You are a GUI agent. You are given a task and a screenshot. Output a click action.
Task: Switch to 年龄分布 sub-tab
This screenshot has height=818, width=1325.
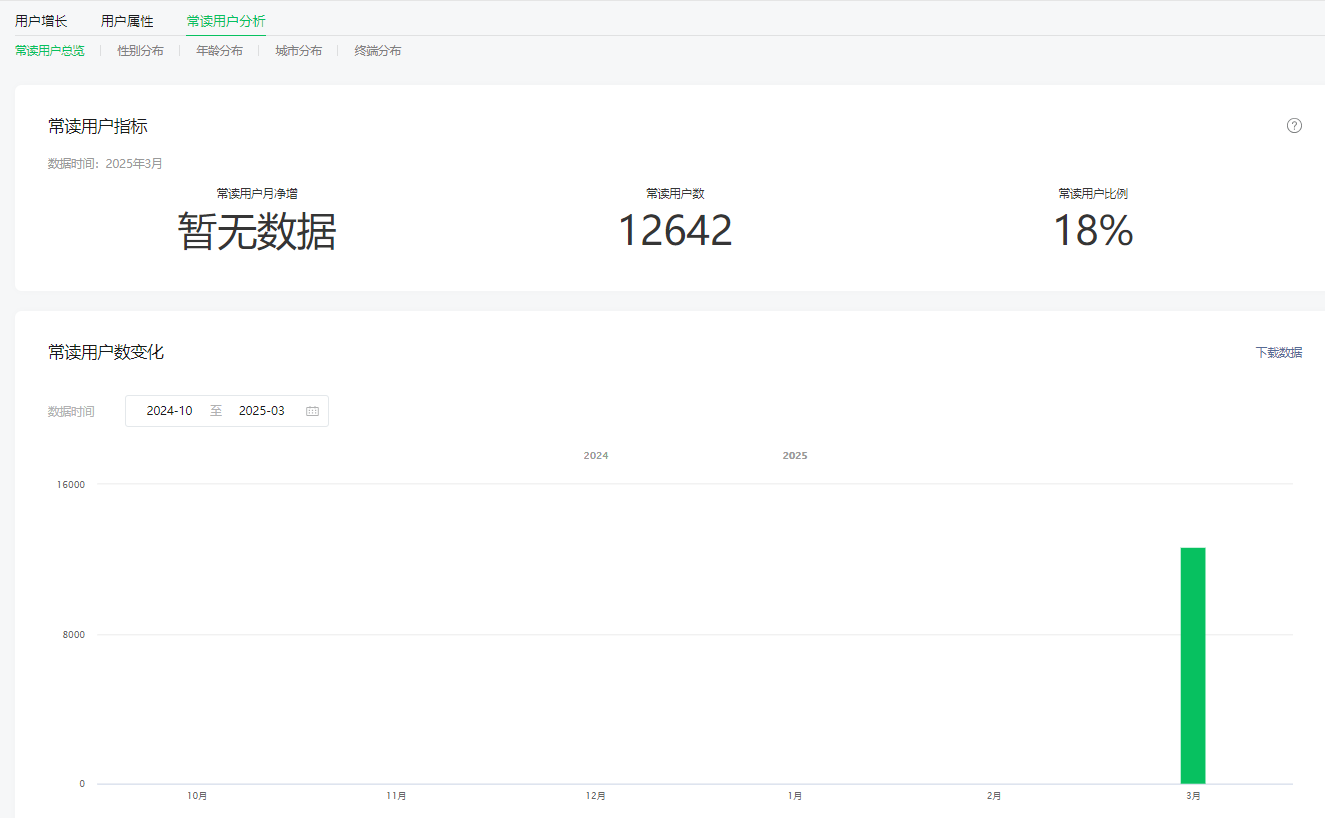click(x=219, y=51)
